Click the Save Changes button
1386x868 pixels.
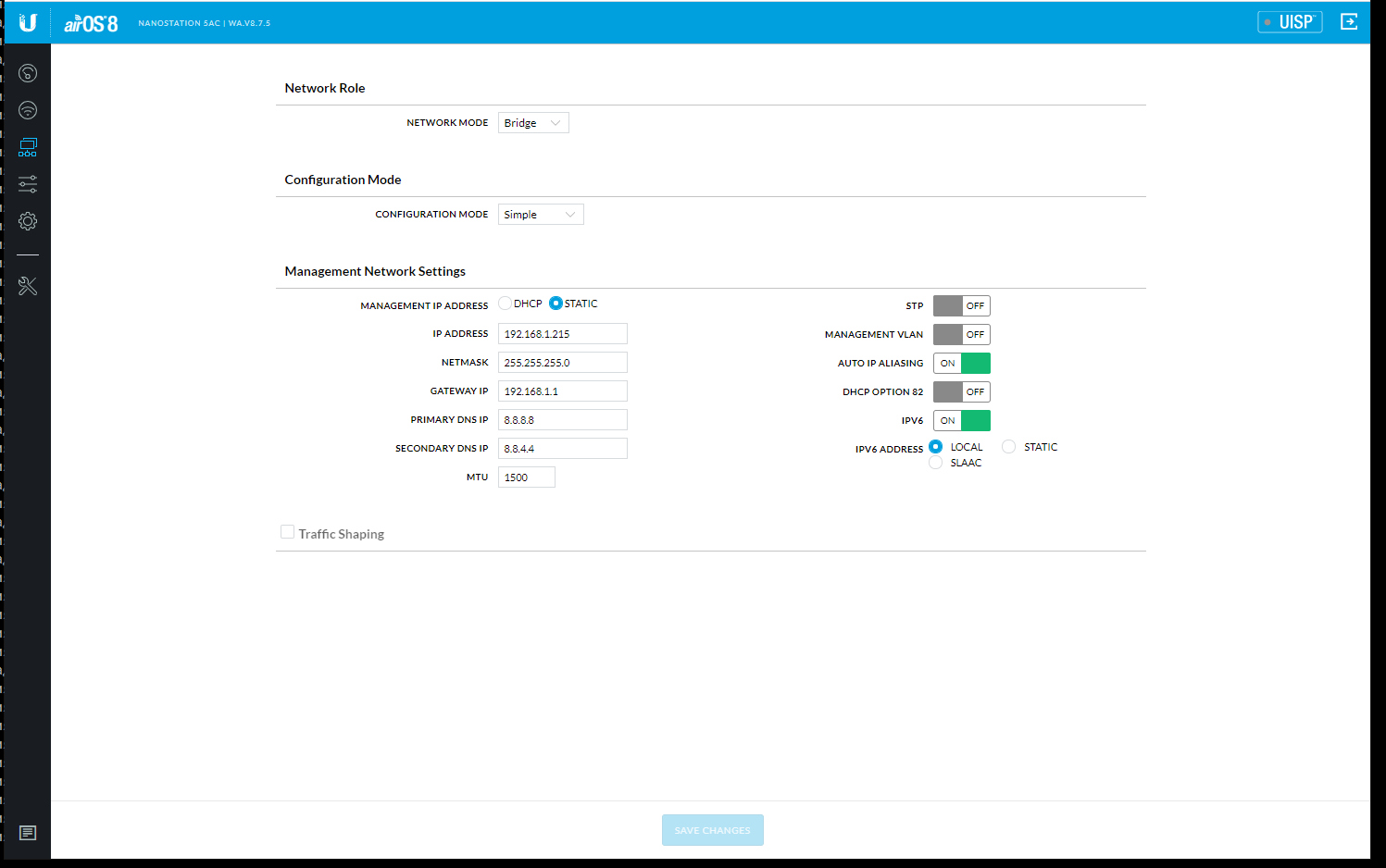[712, 830]
